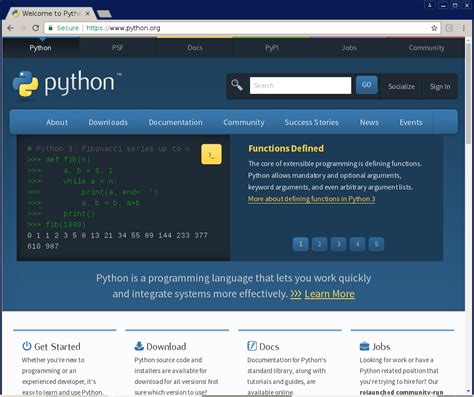Click the Download heading
The height and width of the screenshot is (397, 474).
(x=166, y=347)
